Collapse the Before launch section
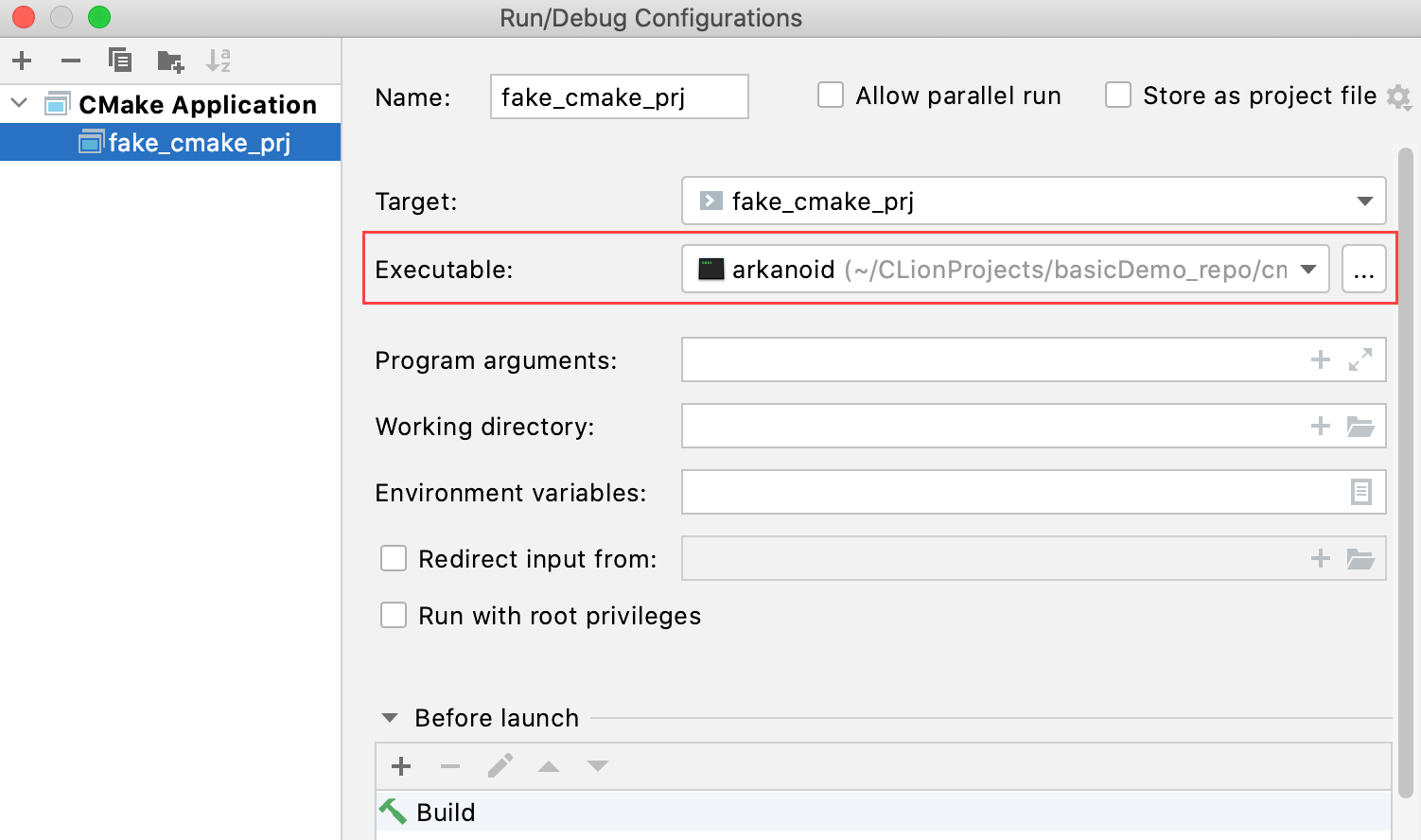 [x=390, y=717]
